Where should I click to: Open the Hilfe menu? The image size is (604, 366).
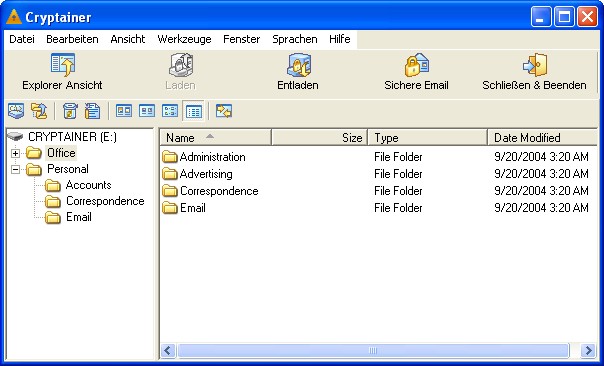340,39
